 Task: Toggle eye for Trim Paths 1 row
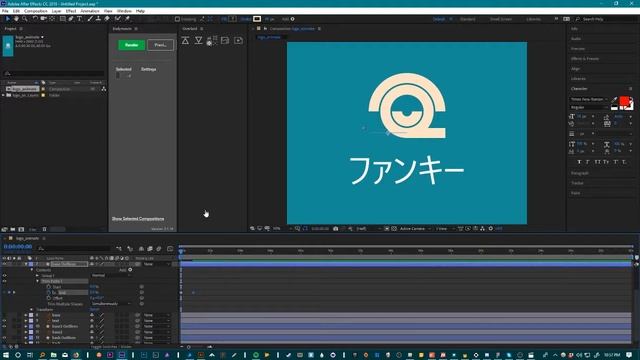4,281
